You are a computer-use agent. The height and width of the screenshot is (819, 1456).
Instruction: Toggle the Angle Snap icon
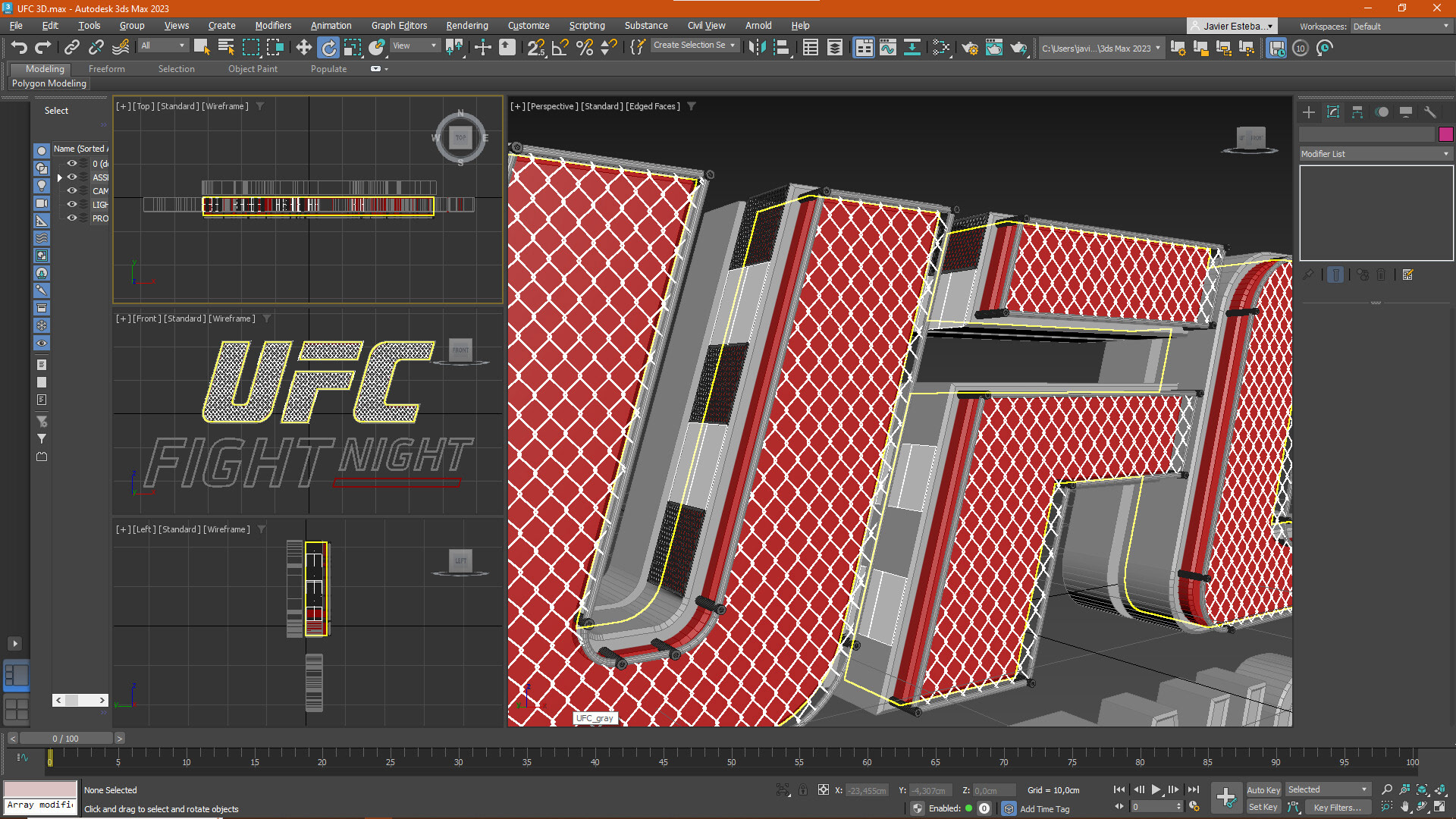560,48
